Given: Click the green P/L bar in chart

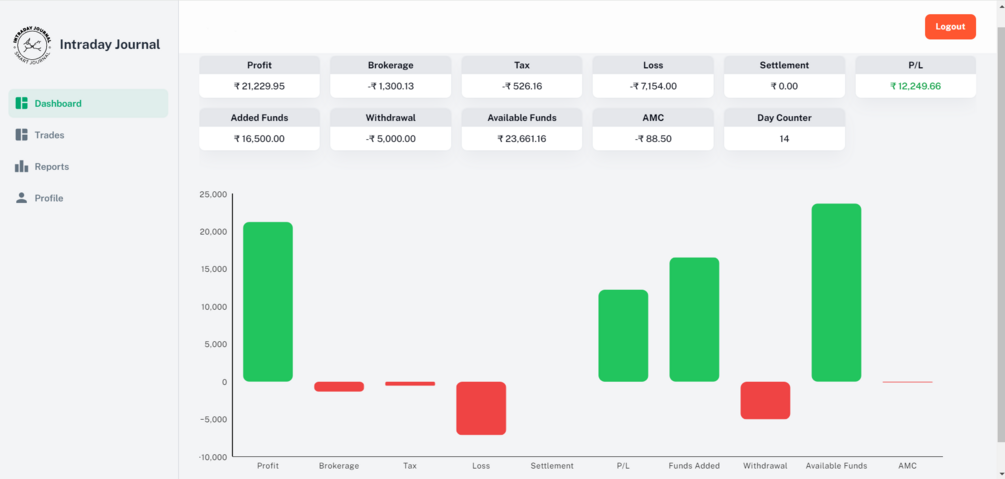Looking at the screenshot, I should (623, 336).
